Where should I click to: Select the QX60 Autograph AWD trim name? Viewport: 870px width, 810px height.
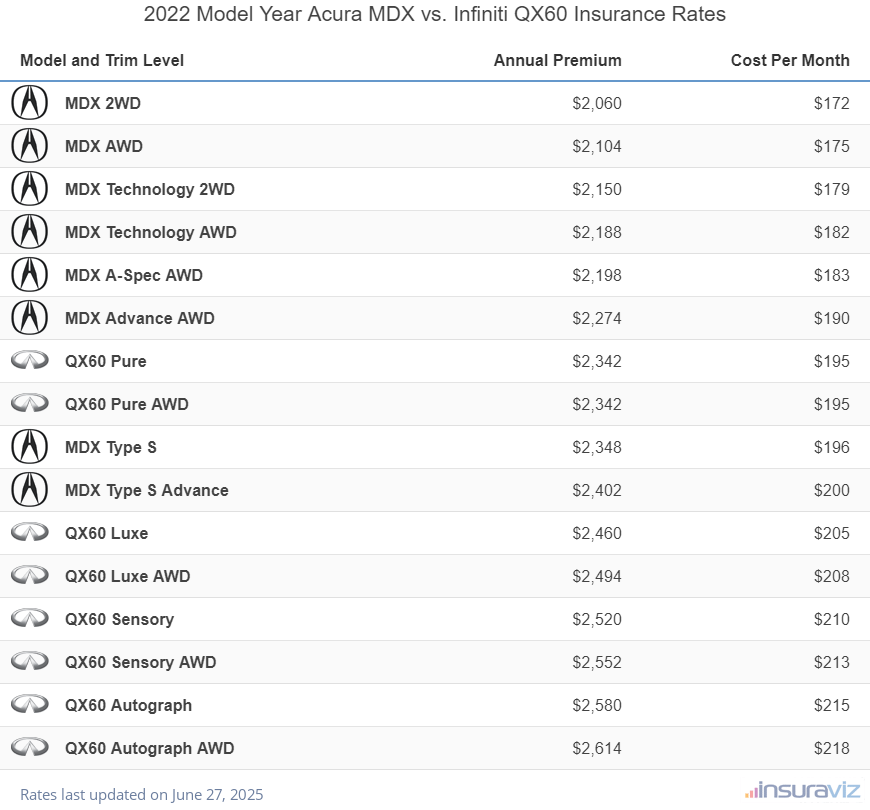coord(149,748)
